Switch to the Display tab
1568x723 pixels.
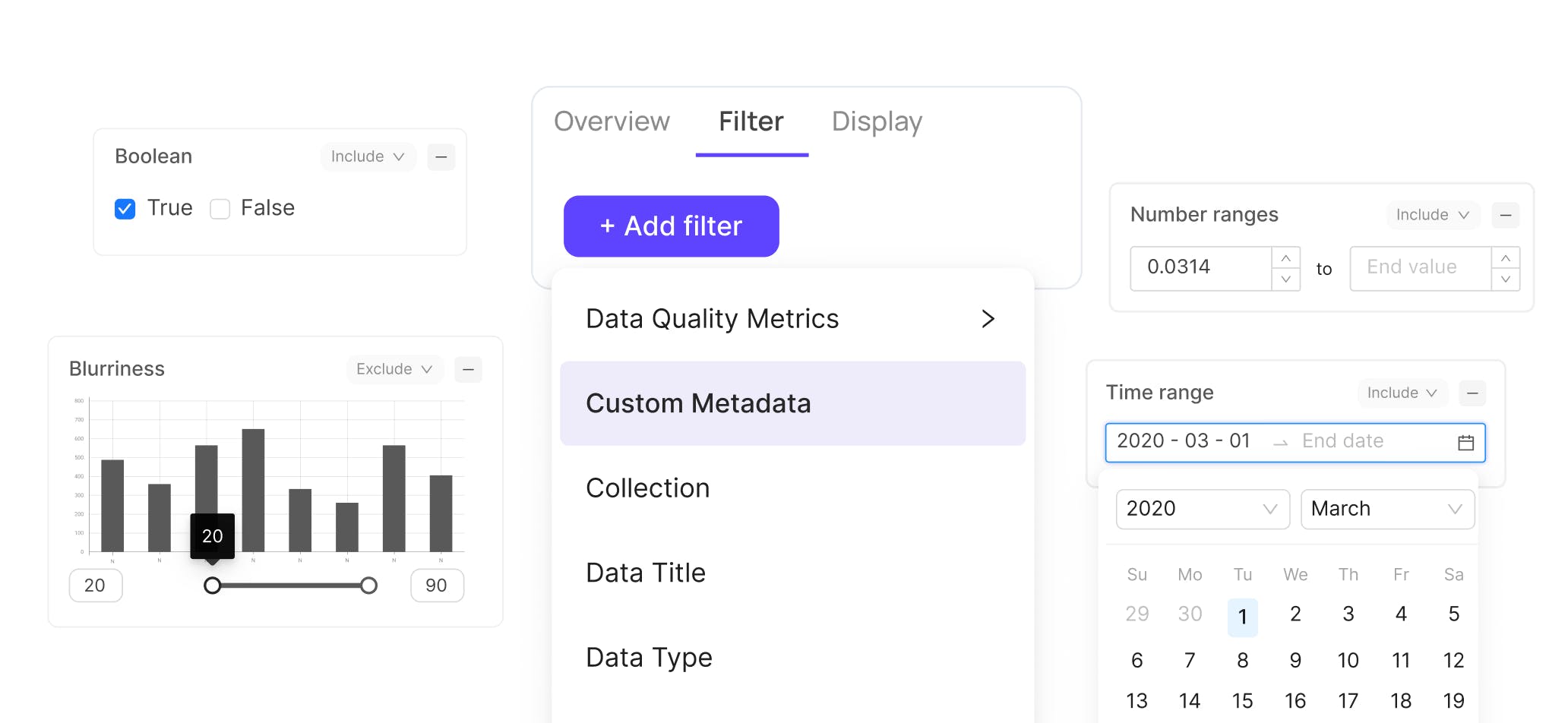pos(877,122)
